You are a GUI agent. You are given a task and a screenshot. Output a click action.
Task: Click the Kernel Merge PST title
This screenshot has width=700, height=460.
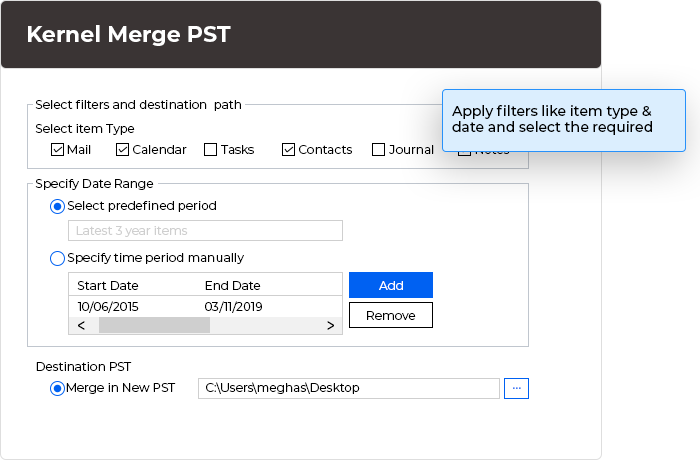(129, 34)
